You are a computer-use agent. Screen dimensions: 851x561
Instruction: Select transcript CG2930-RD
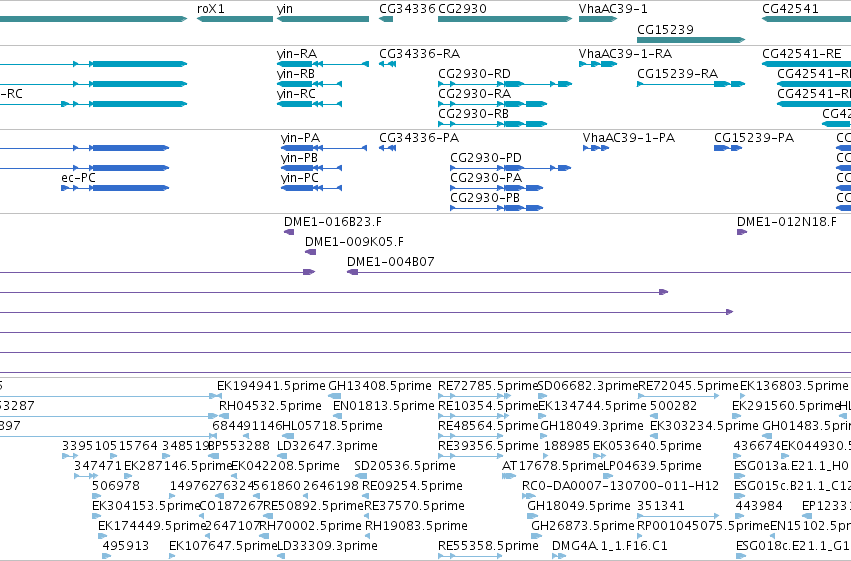coord(505,84)
